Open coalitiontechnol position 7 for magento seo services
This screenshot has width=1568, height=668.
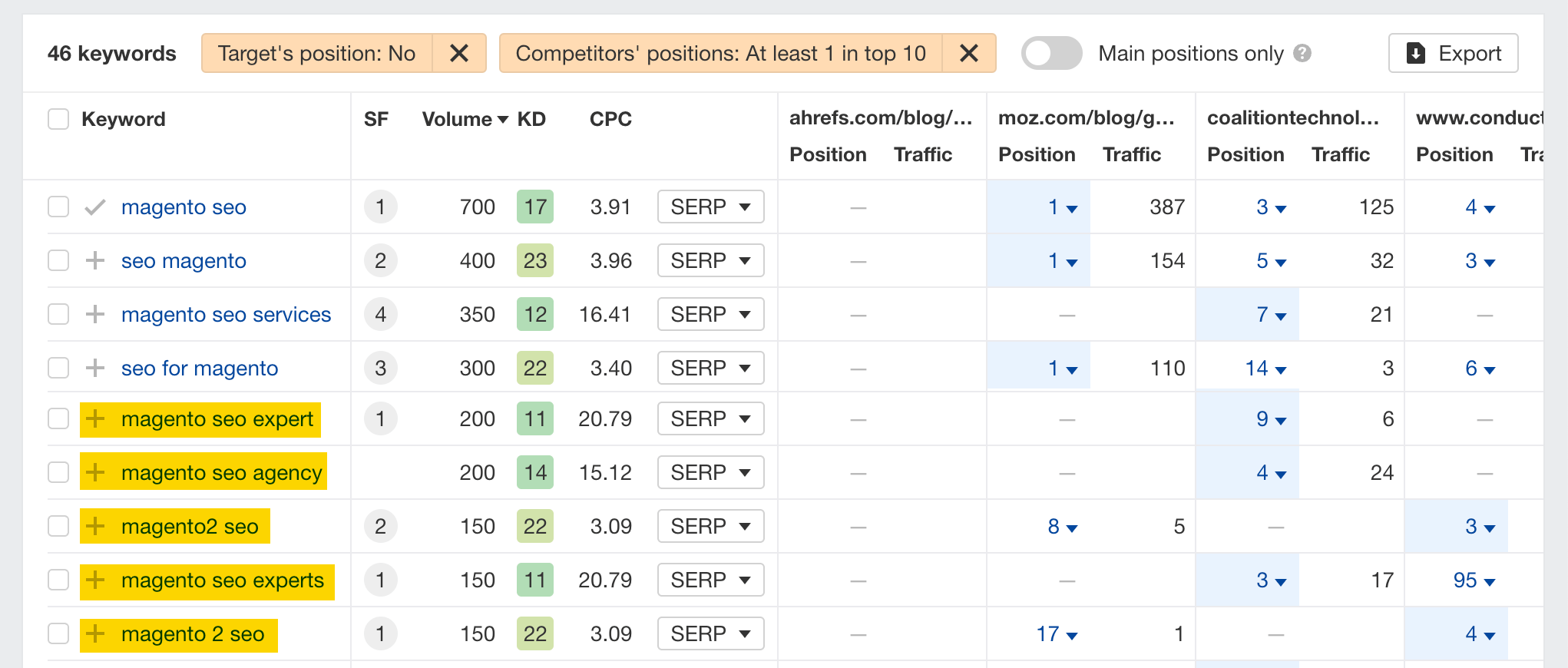pos(1272,314)
